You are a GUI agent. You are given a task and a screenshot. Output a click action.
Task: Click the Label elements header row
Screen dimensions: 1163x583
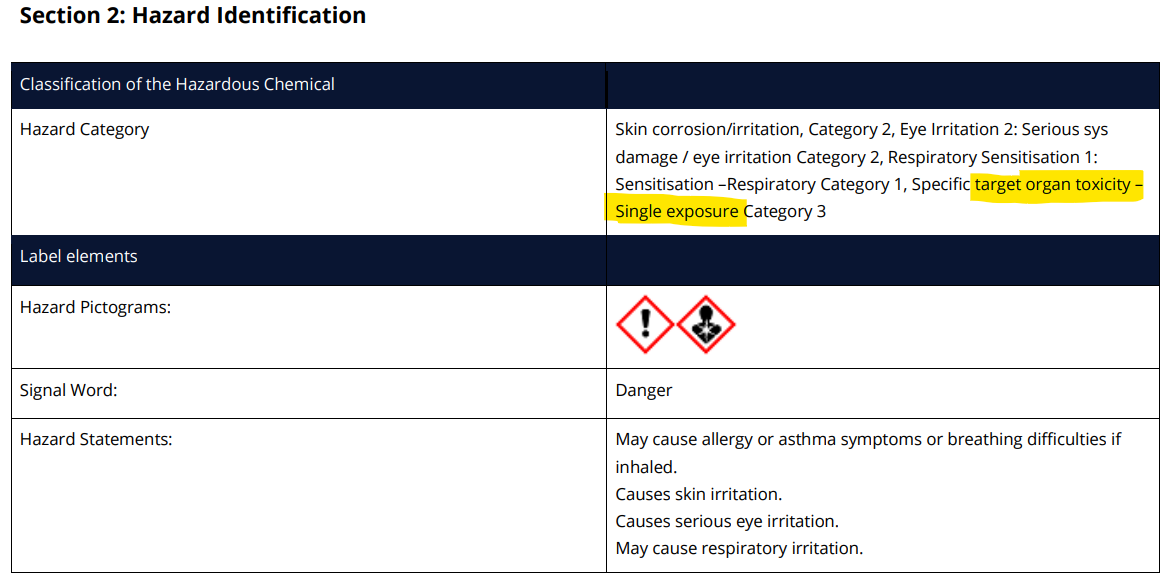coord(79,256)
